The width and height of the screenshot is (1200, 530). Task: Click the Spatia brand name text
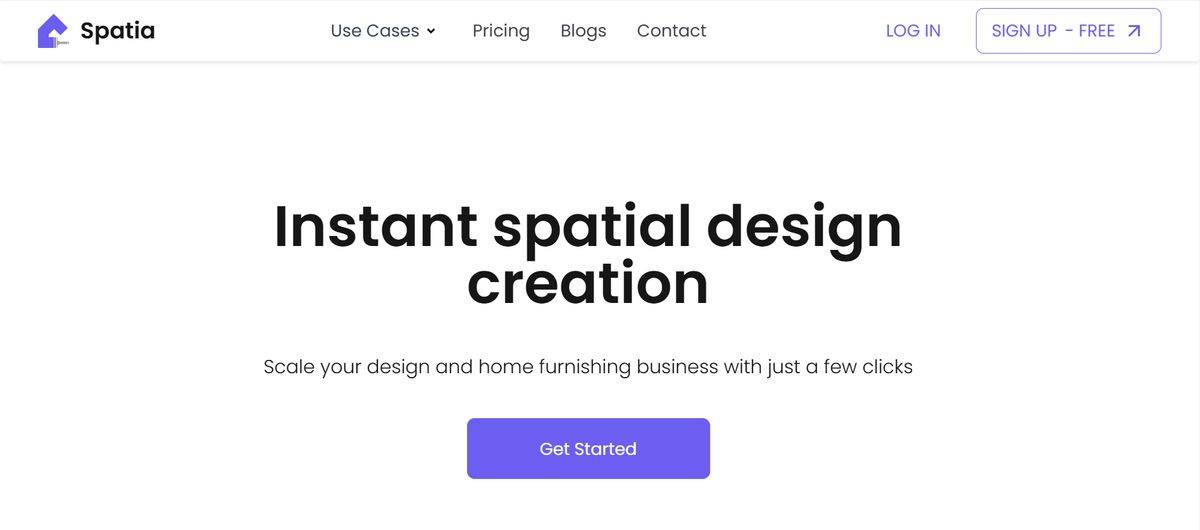point(117,31)
